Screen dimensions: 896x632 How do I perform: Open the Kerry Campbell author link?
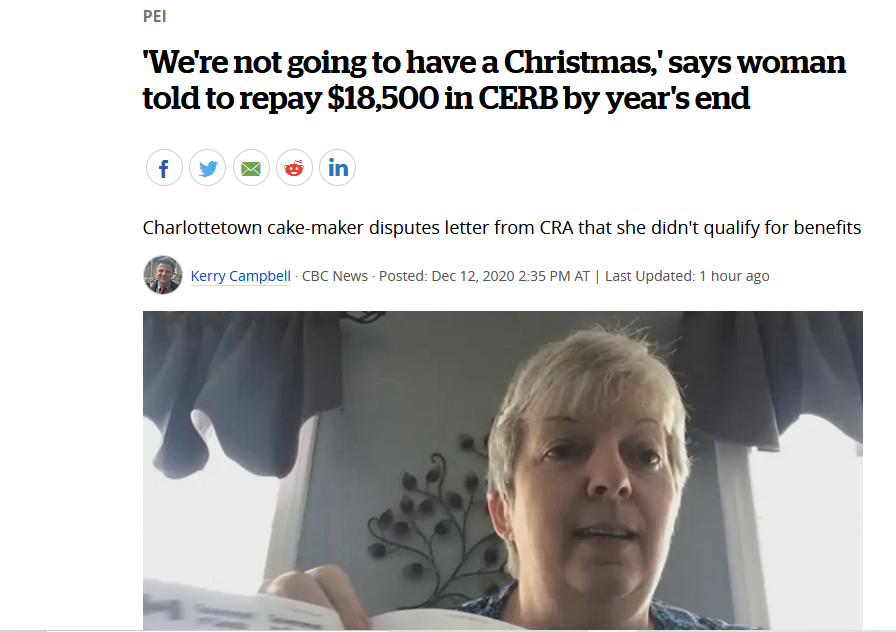pyautogui.click(x=241, y=276)
